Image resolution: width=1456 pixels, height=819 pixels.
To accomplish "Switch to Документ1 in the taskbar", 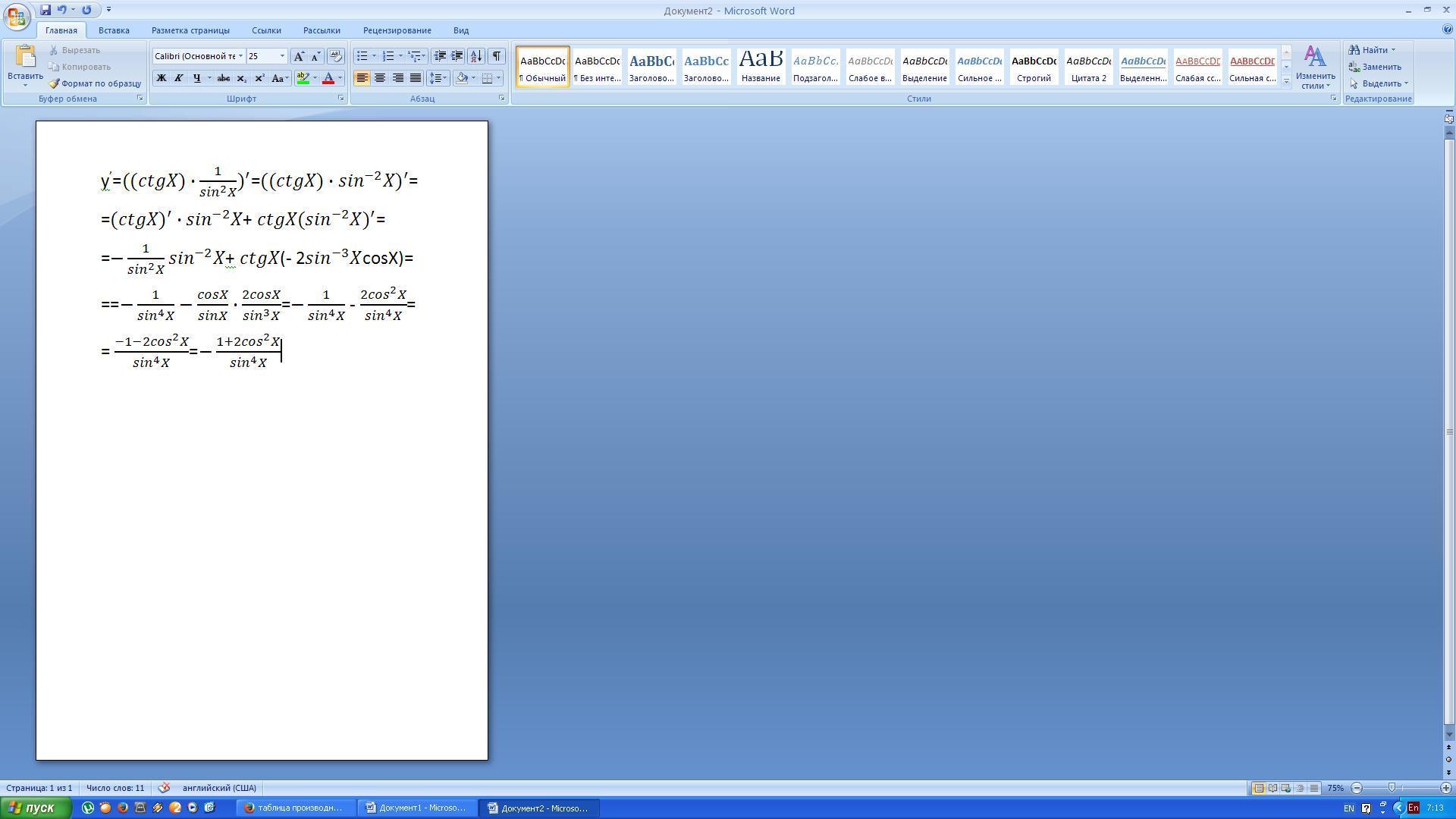I will click(416, 808).
